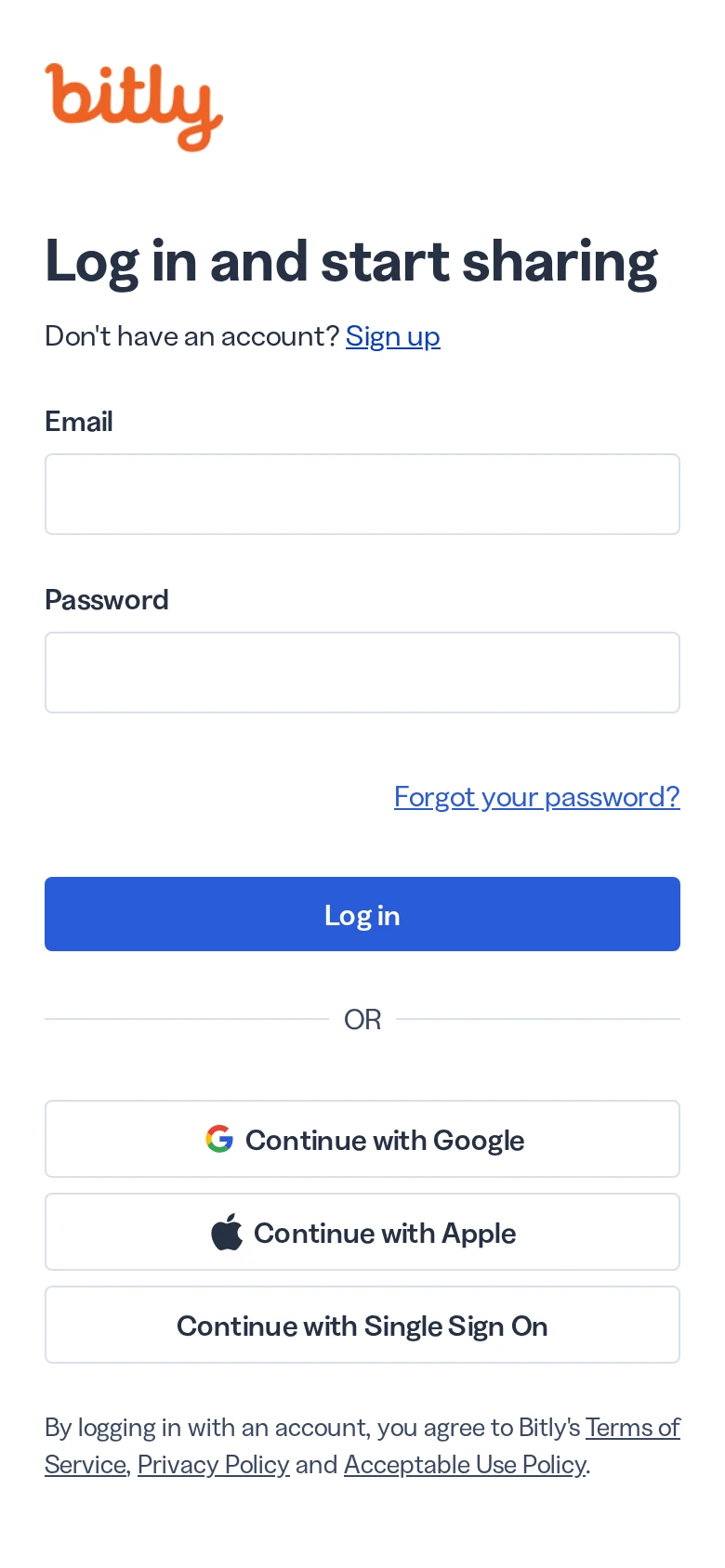Focus the Email input field
The width and height of the screenshot is (725, 1568).
pyautogui.click(x=362, y=494)
